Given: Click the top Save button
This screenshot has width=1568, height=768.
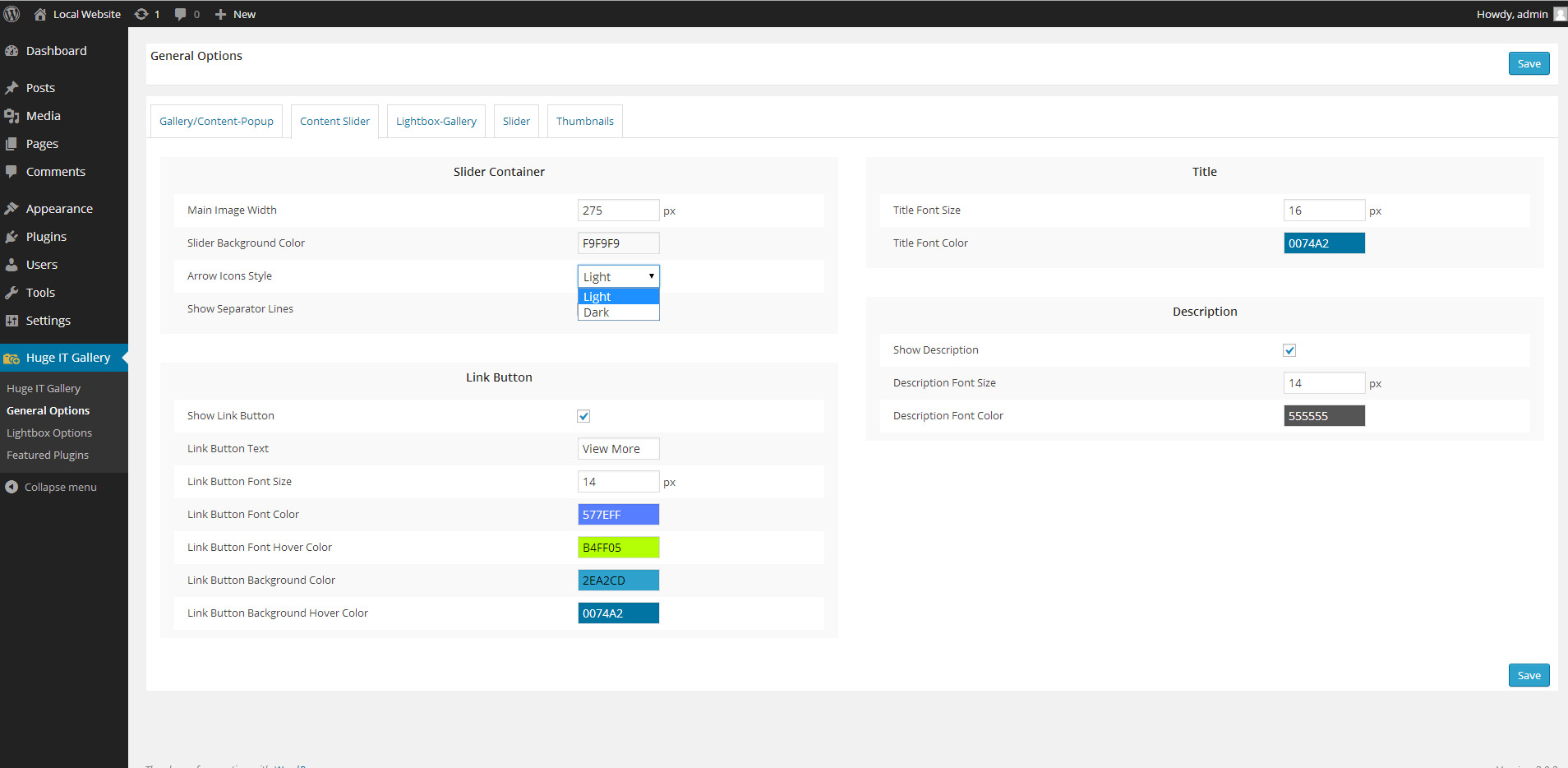Looking at the screenshot, I should click(1529, 63).
